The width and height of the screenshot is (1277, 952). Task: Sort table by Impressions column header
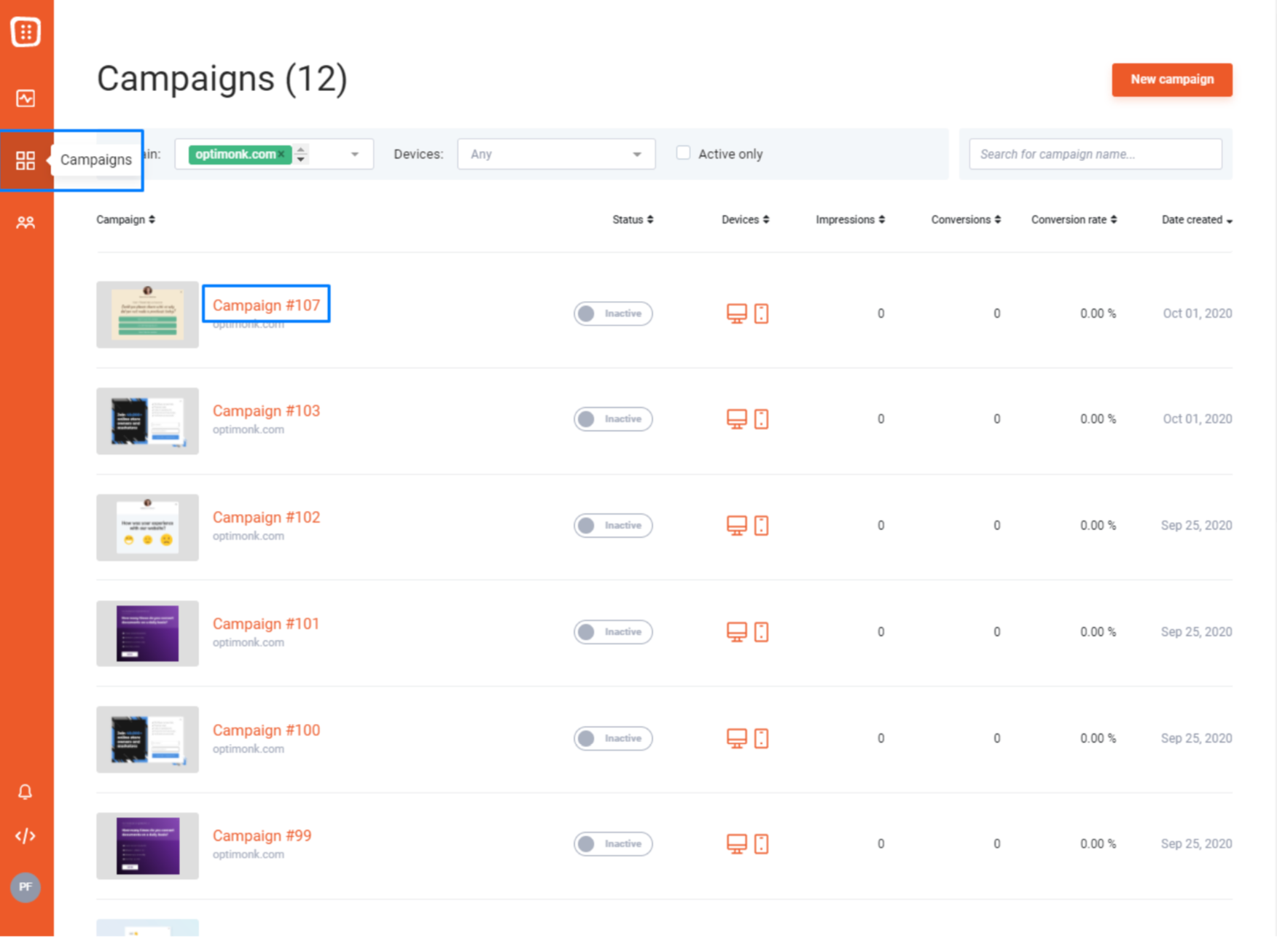click(849, 220)
